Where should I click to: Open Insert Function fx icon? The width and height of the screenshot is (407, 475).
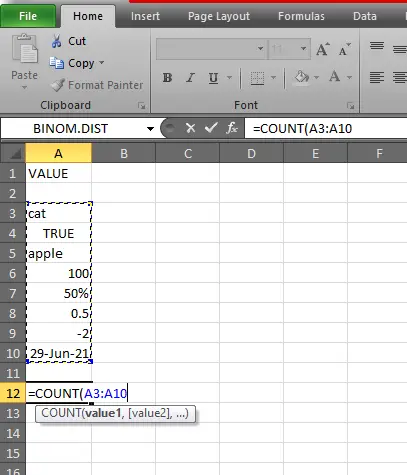click(x=232, y=128)
